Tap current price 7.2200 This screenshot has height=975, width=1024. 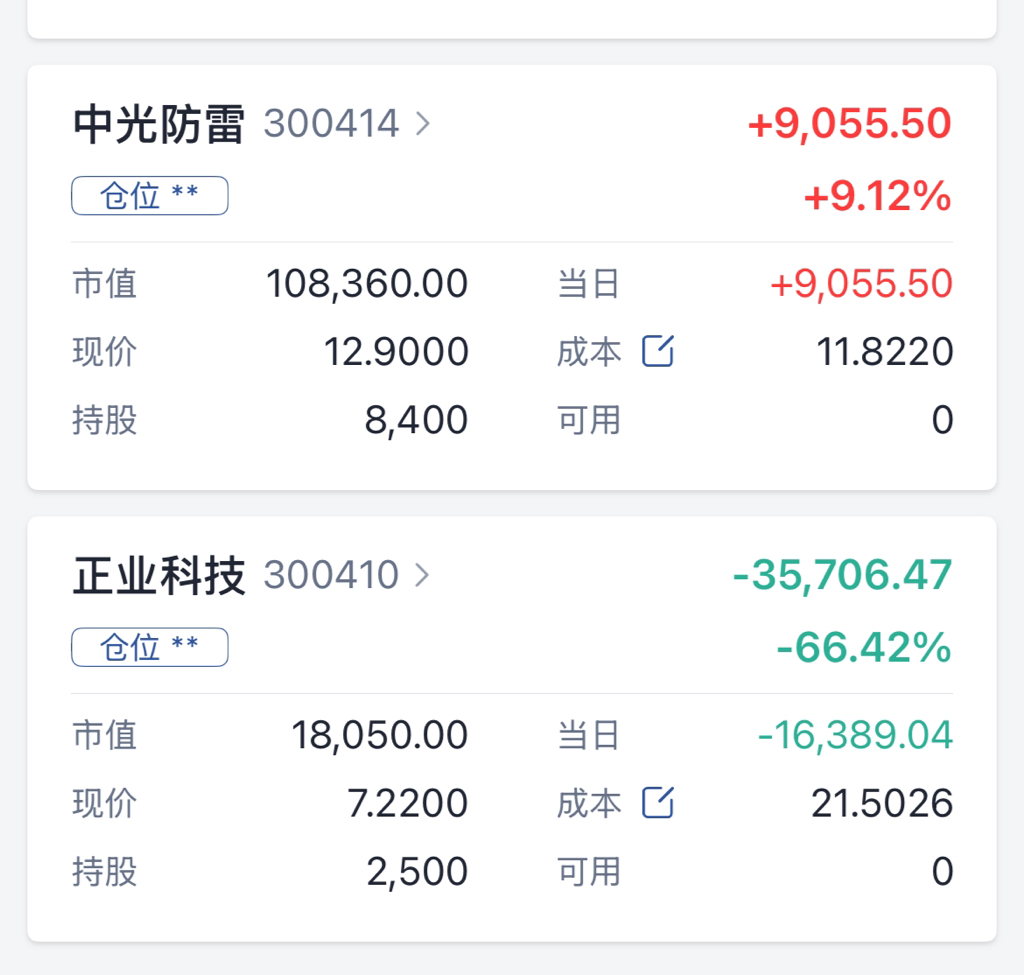pos(408,803)
